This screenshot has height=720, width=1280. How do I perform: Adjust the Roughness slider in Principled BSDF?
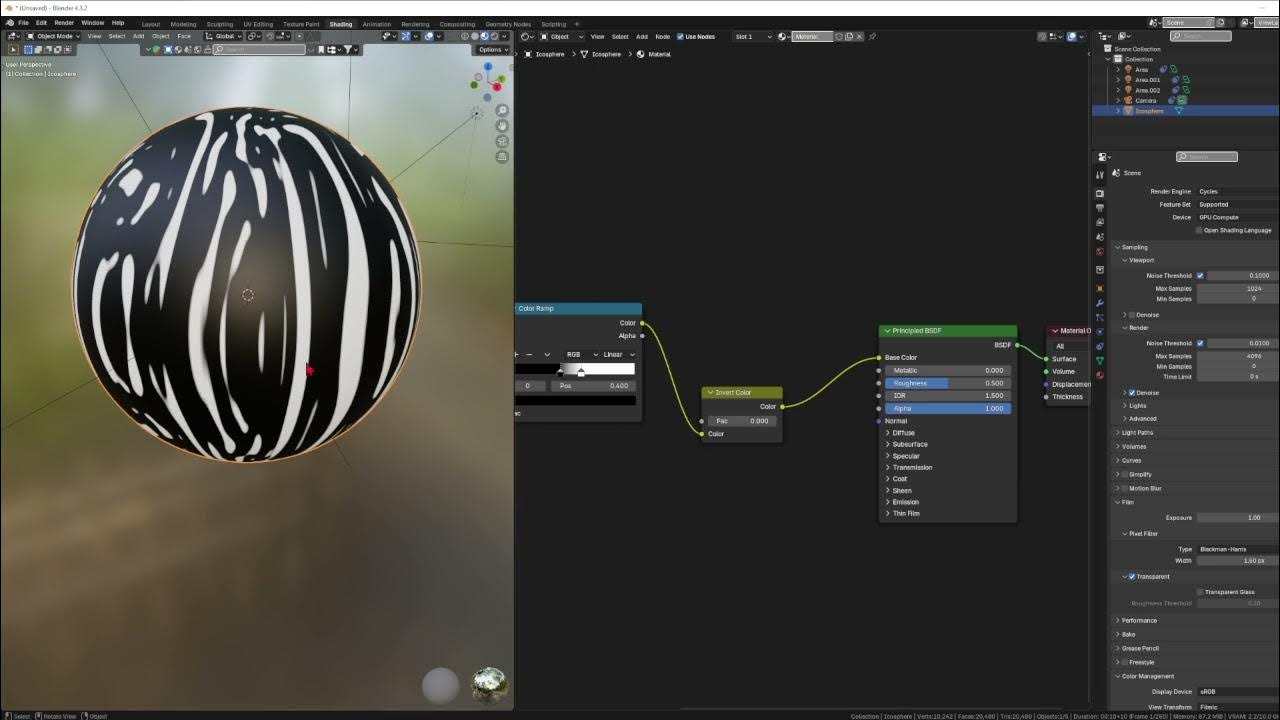click(947, 383)
